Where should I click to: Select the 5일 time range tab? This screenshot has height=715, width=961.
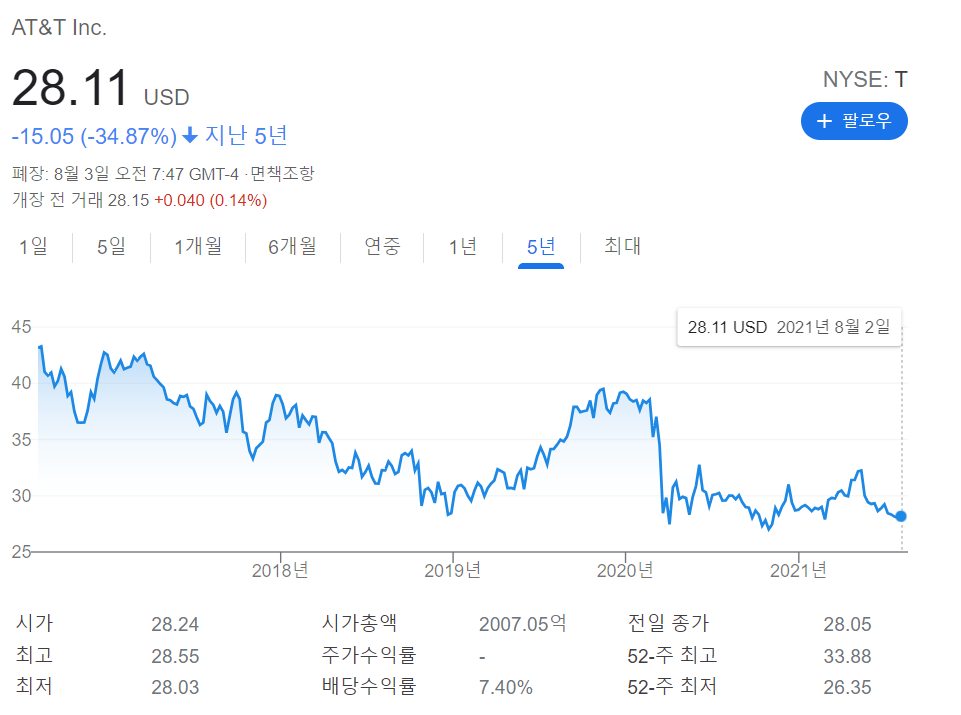[x=112, y=246]
